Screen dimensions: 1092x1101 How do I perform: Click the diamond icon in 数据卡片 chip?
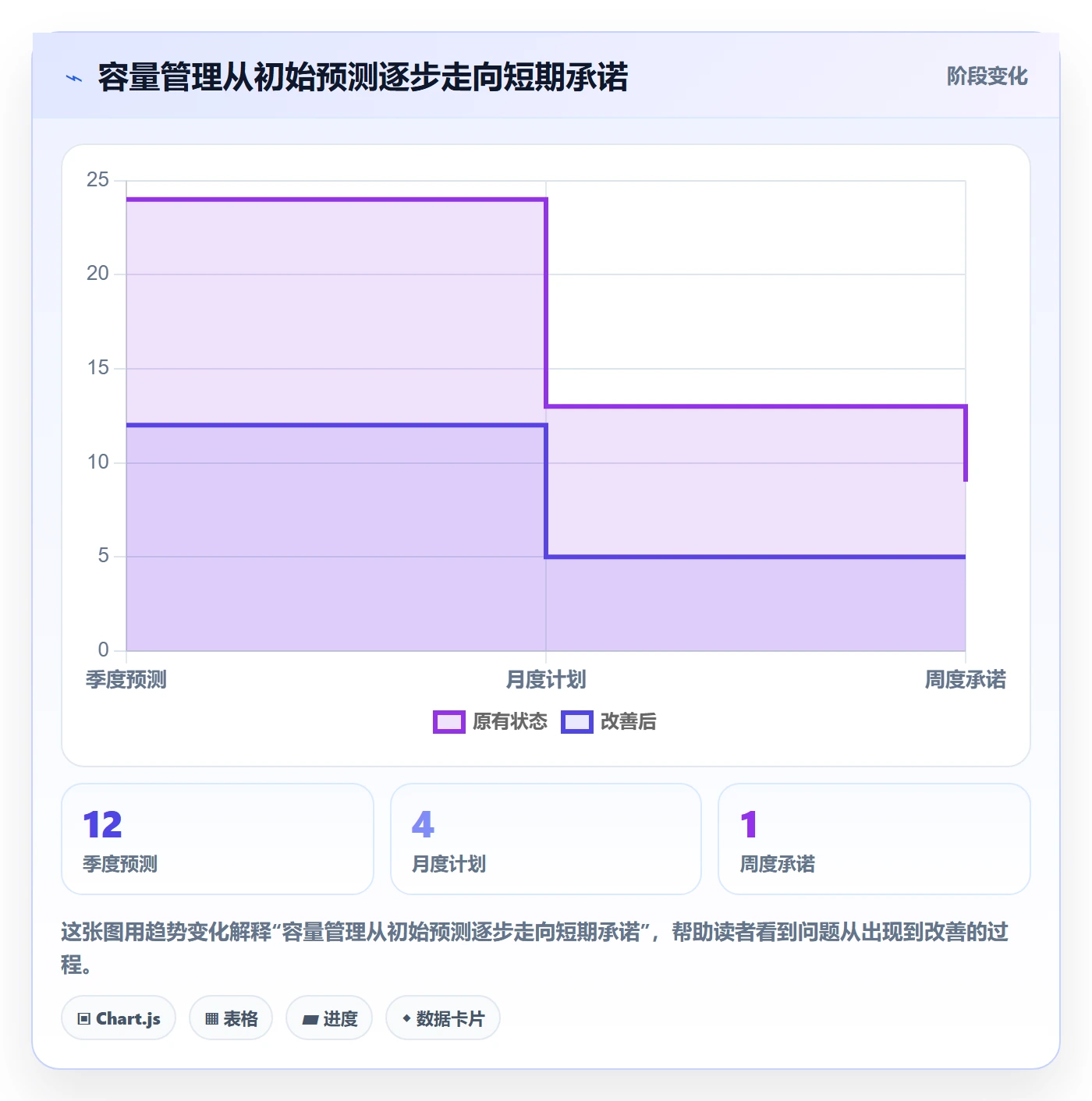[x=406, y=1018]
